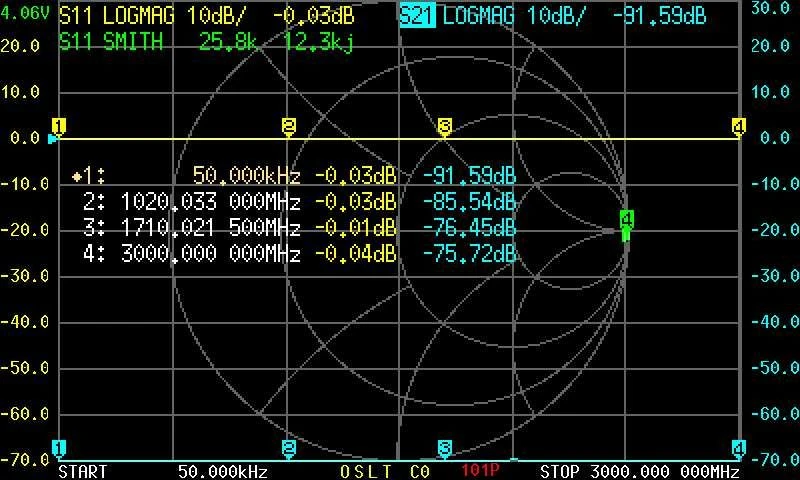The image size is (800, 480).
Task: Click the right axis label 30.0
Action: coord(770,9)
